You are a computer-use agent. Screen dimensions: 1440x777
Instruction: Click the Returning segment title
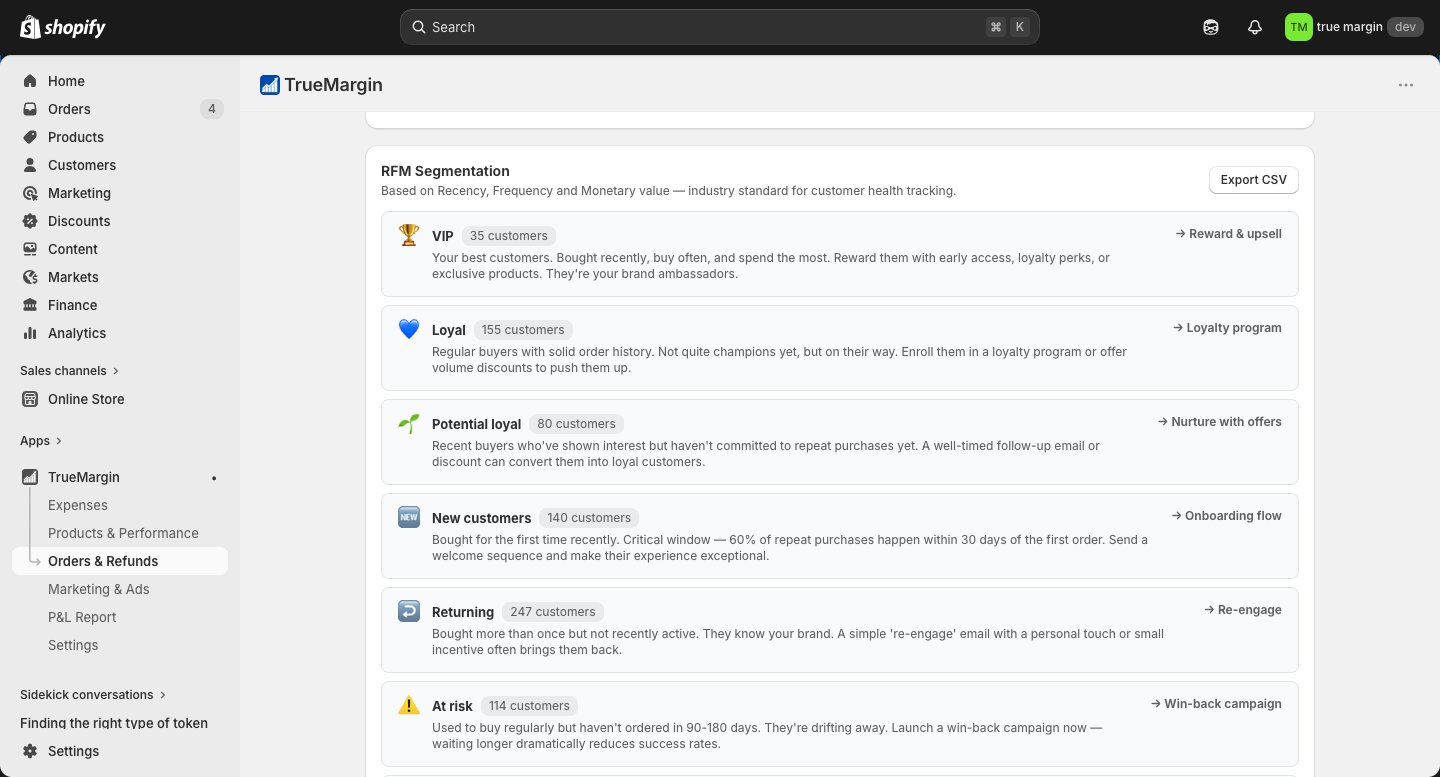(x=463, y=612)
